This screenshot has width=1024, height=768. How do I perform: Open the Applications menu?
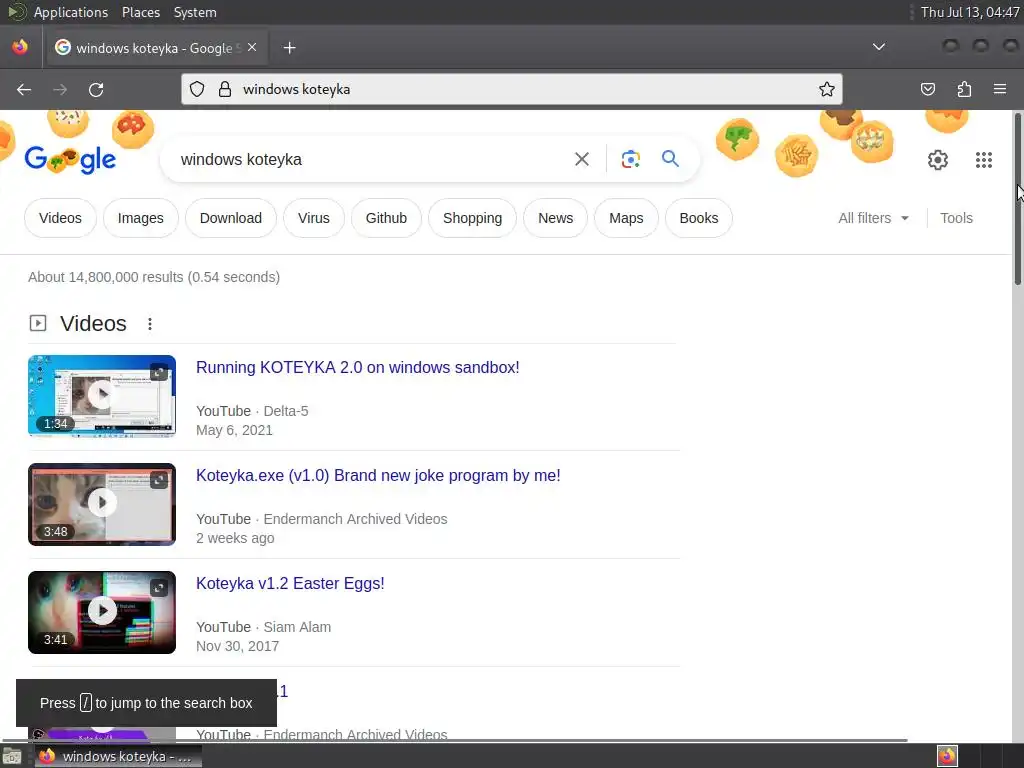[x=71, y=12]
